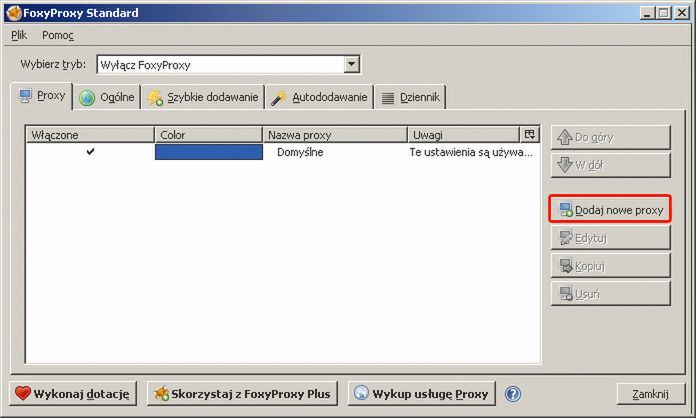Switch to the Ogólne tab
Screen dimensions: 696x418
[x=107, y=97]
